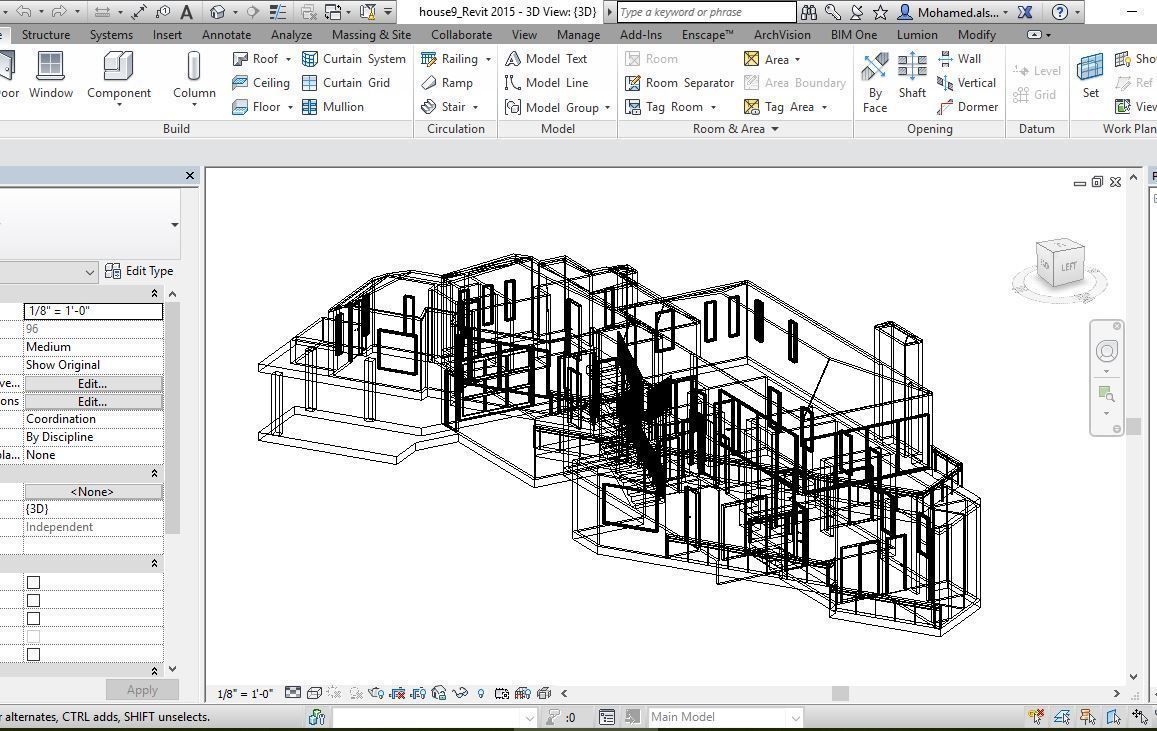Choose the Roof tool
This screenshot has width=1157, height=731.
[x=255, y=59]
